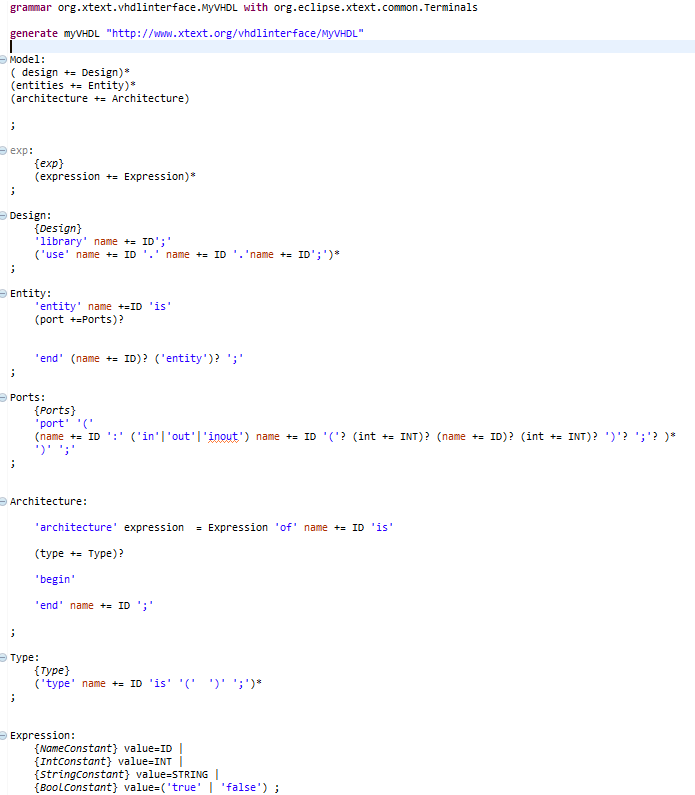Click '{StringConstant}' in Expression rule

pyautogui.click(x=82, y=775)
